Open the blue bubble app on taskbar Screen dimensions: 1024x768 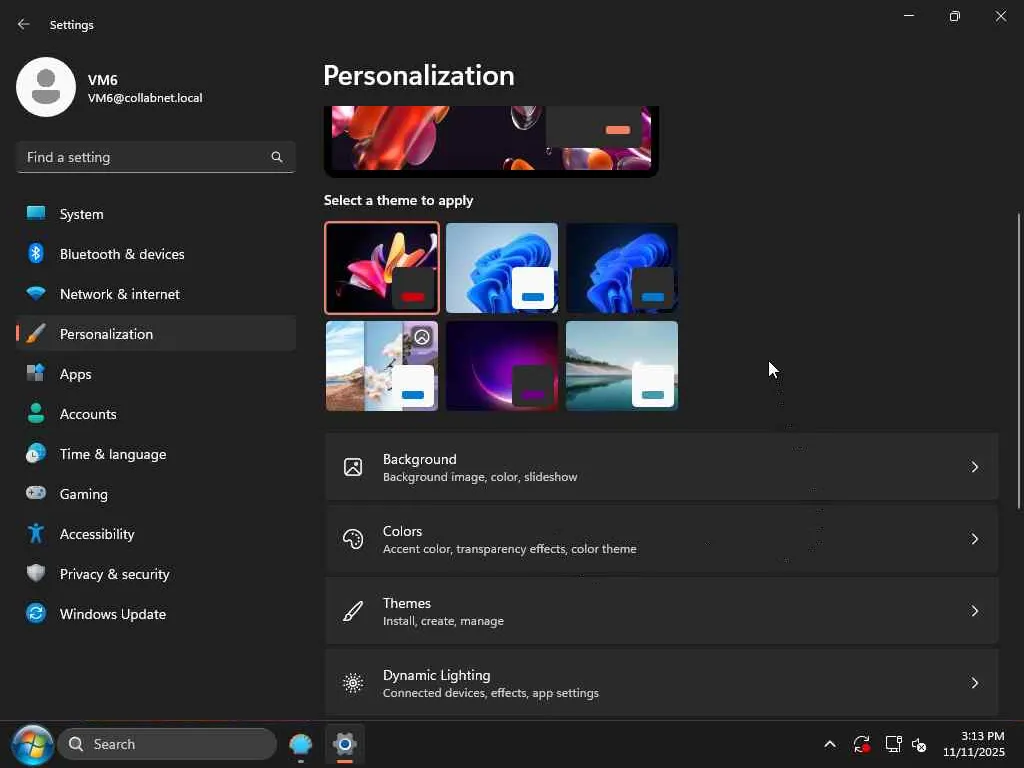tap(300, 744)
